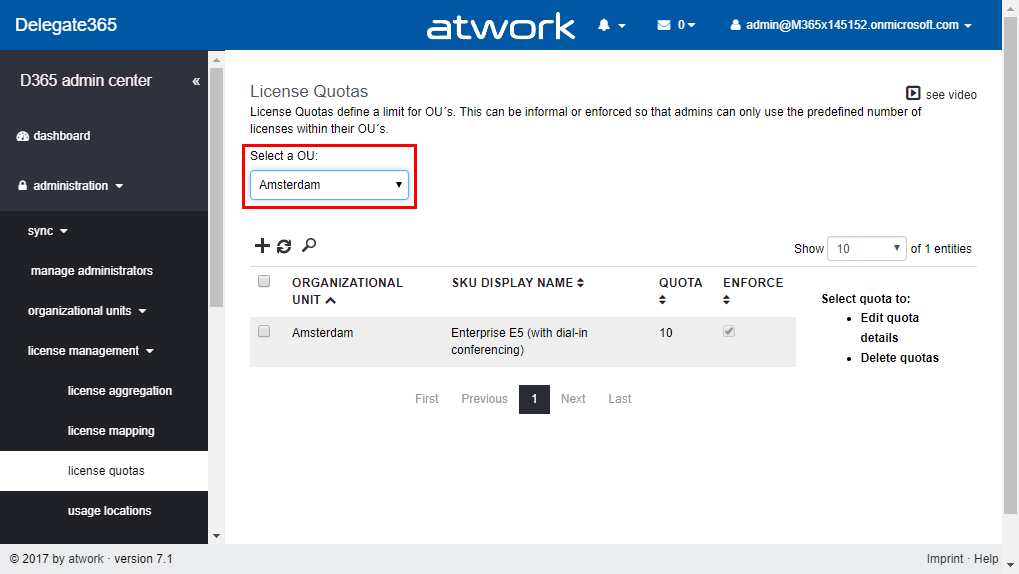Click the magnifier search icon

tap(309, 245)
